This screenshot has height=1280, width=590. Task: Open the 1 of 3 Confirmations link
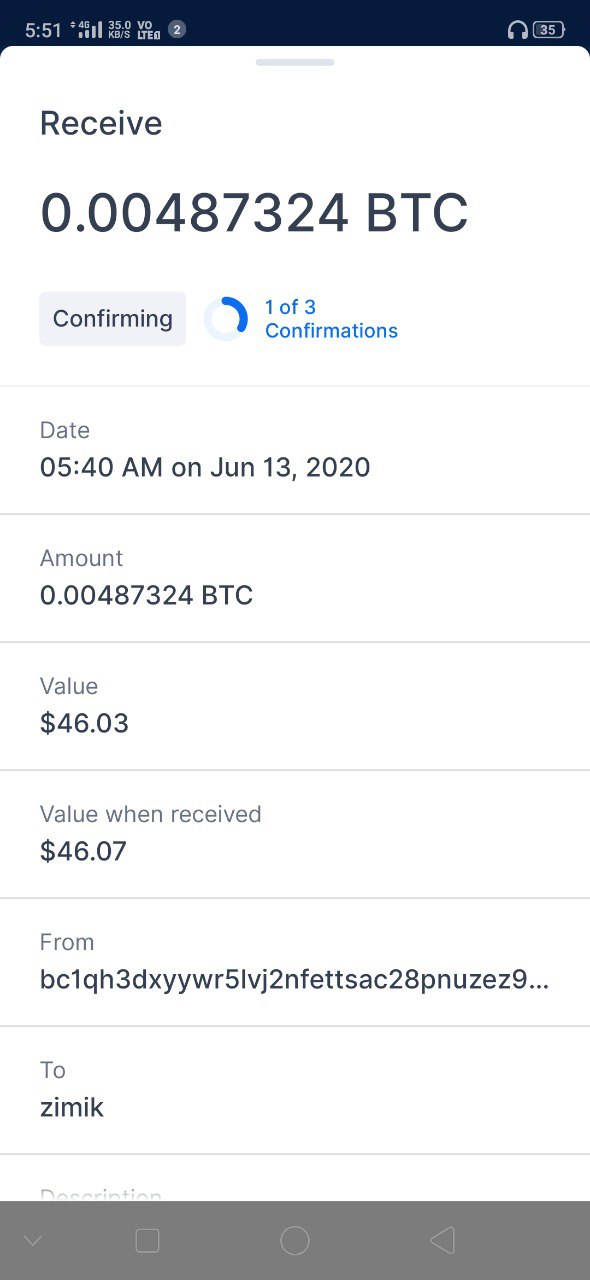coord(331,319)
